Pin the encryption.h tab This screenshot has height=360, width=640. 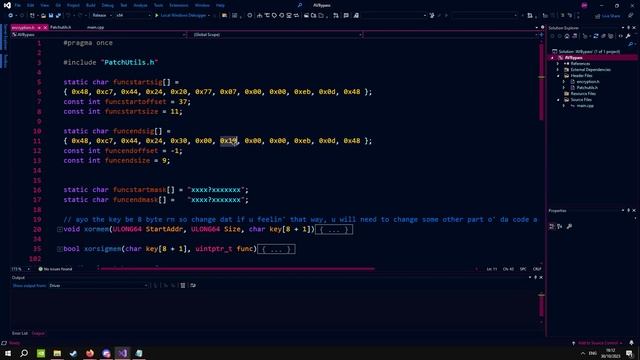pos(39,27)
